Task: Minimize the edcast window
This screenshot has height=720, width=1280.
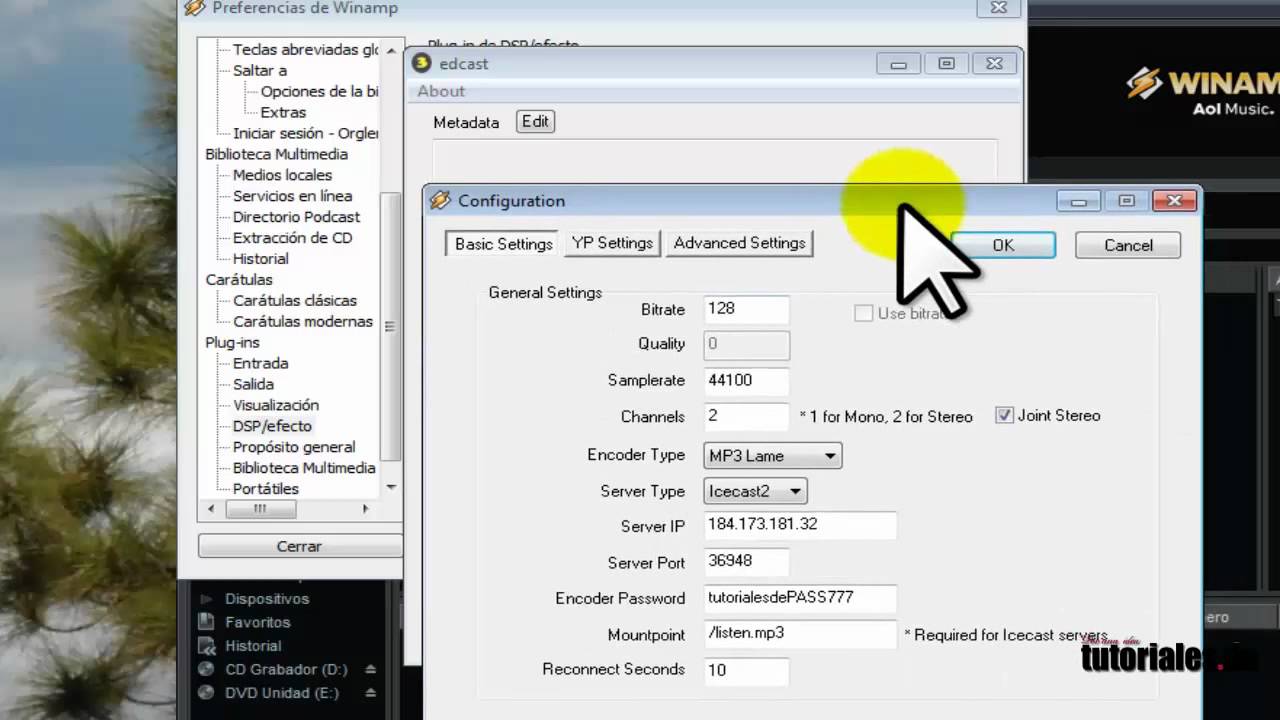Action: [x=898, y=64]
